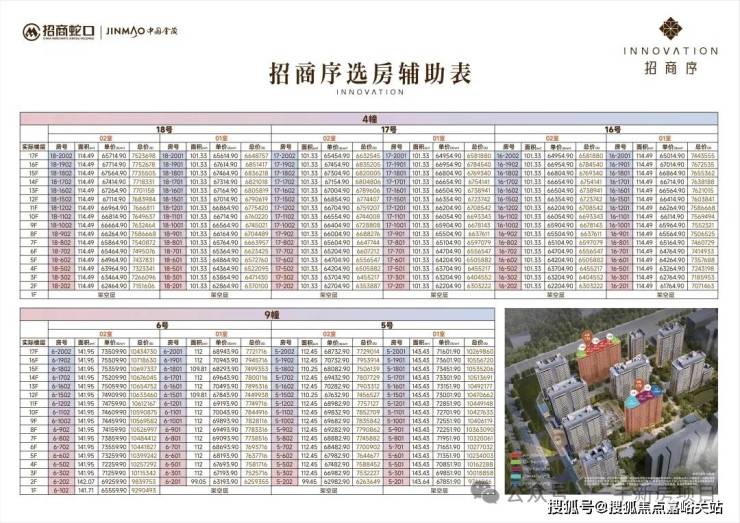This screenshot has width=740, height=523.
Task: Click the 招商序选房辅助表 title
Action: point(370,74)
